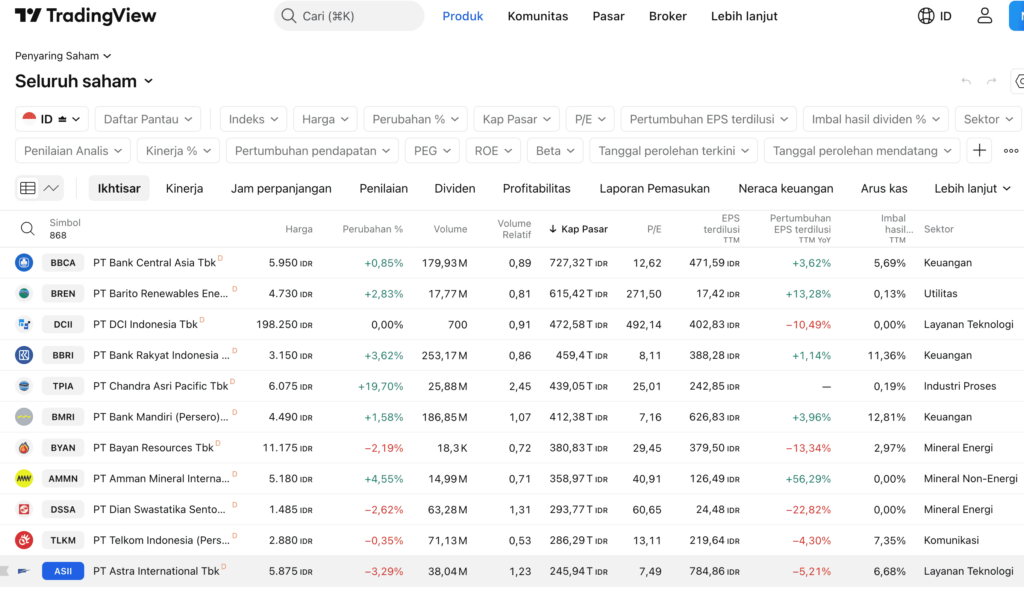Click the BBCA stock logo

pyautogui.click(x=24, y=263)
